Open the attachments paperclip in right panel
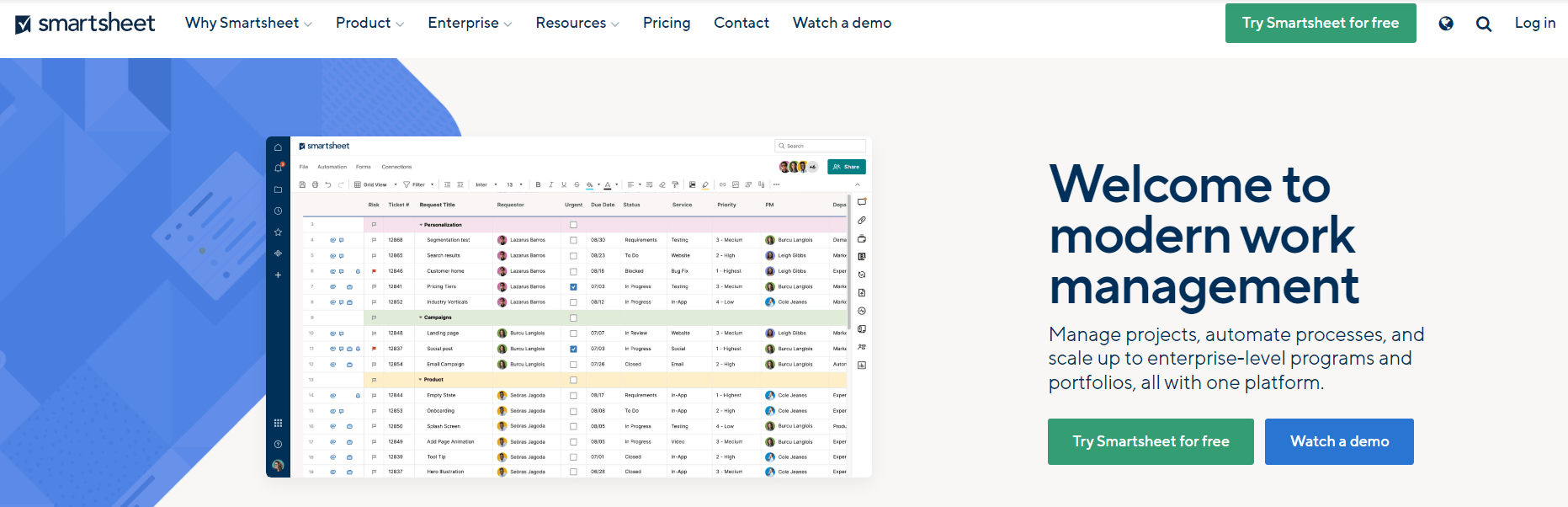This screenshot has height=507, width=1568. point(861,221)
